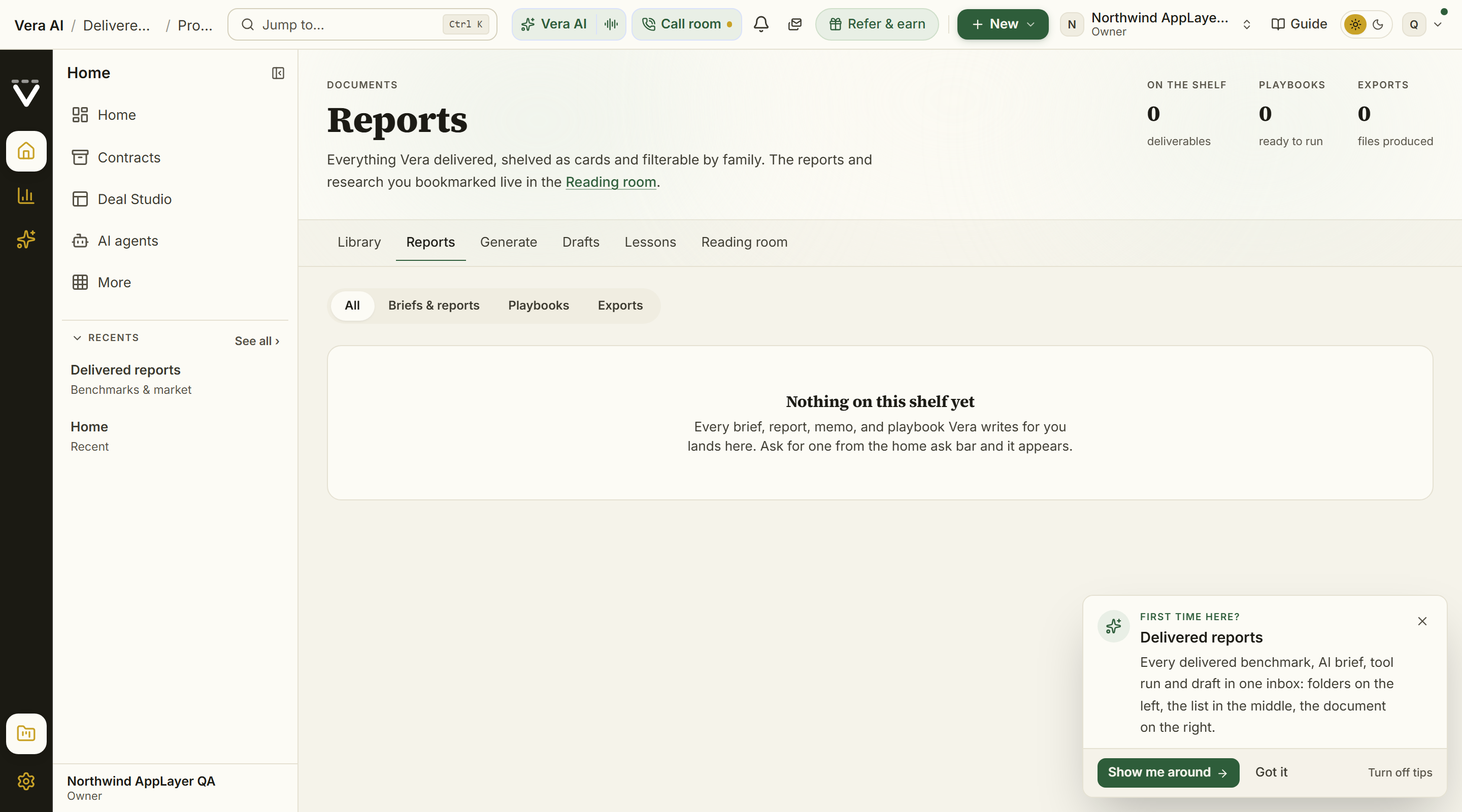Click the Pro... breadcrumb
The image size is (1462, 812).
click(x=194, y=25)
